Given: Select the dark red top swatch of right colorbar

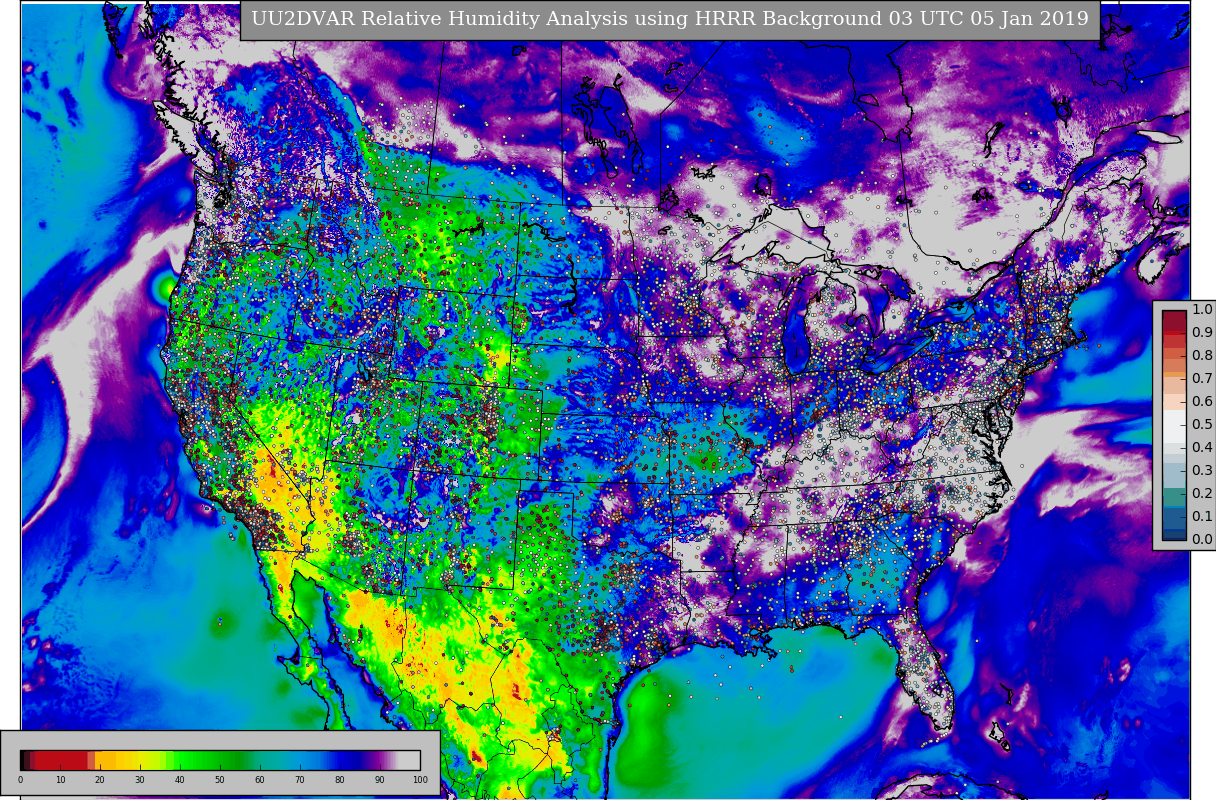Looking at the screenshot, I should click(1174, 321).
